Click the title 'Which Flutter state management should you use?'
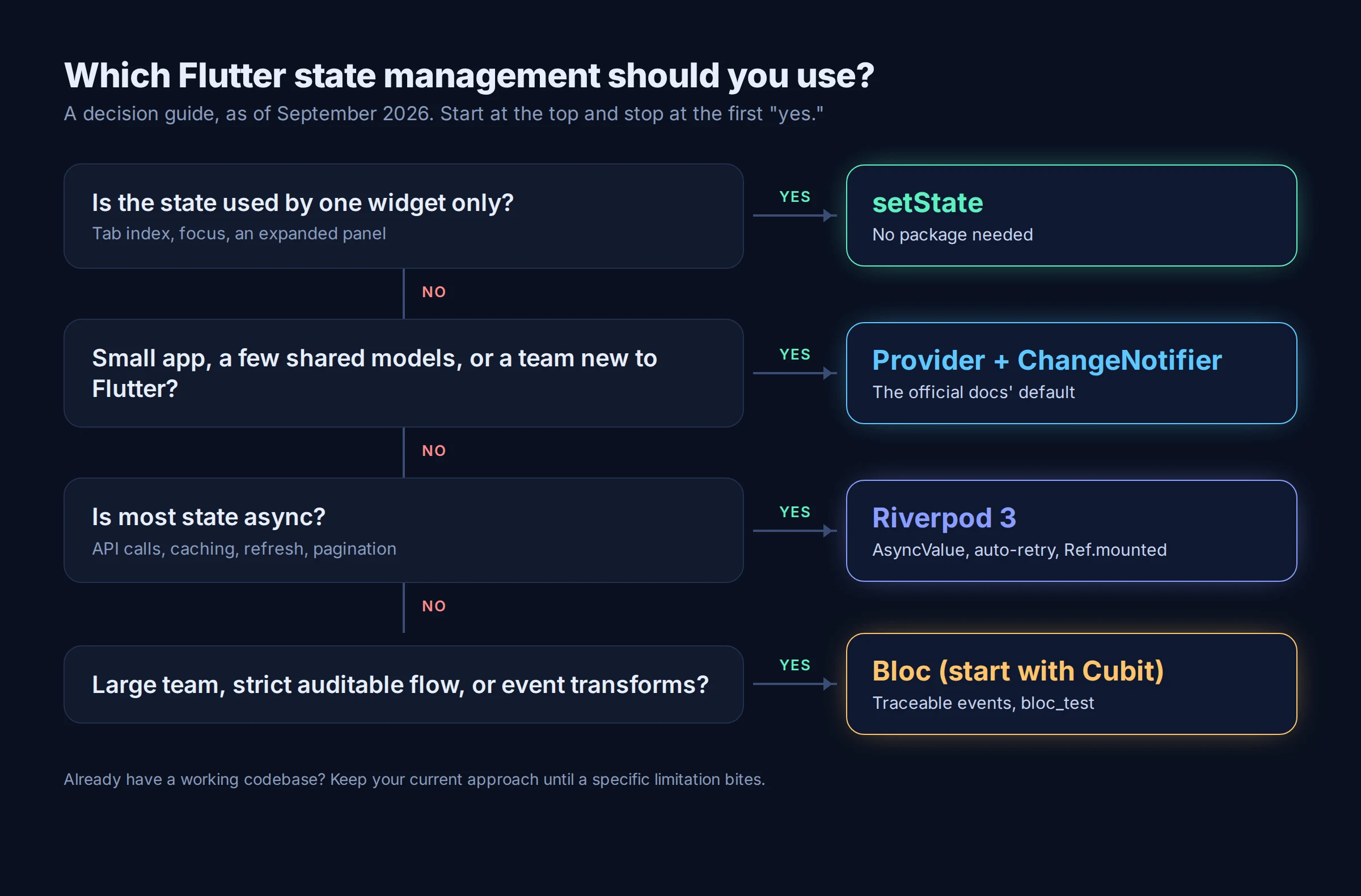 pyautogui.click(x=469, y=75)
